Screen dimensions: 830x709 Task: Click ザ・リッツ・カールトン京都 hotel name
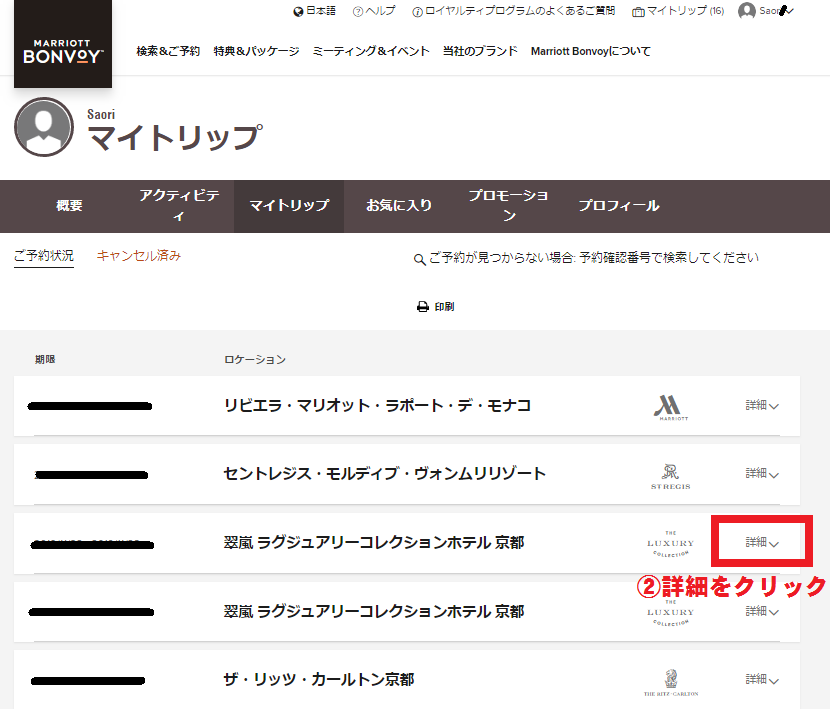[x=319, y=679]
